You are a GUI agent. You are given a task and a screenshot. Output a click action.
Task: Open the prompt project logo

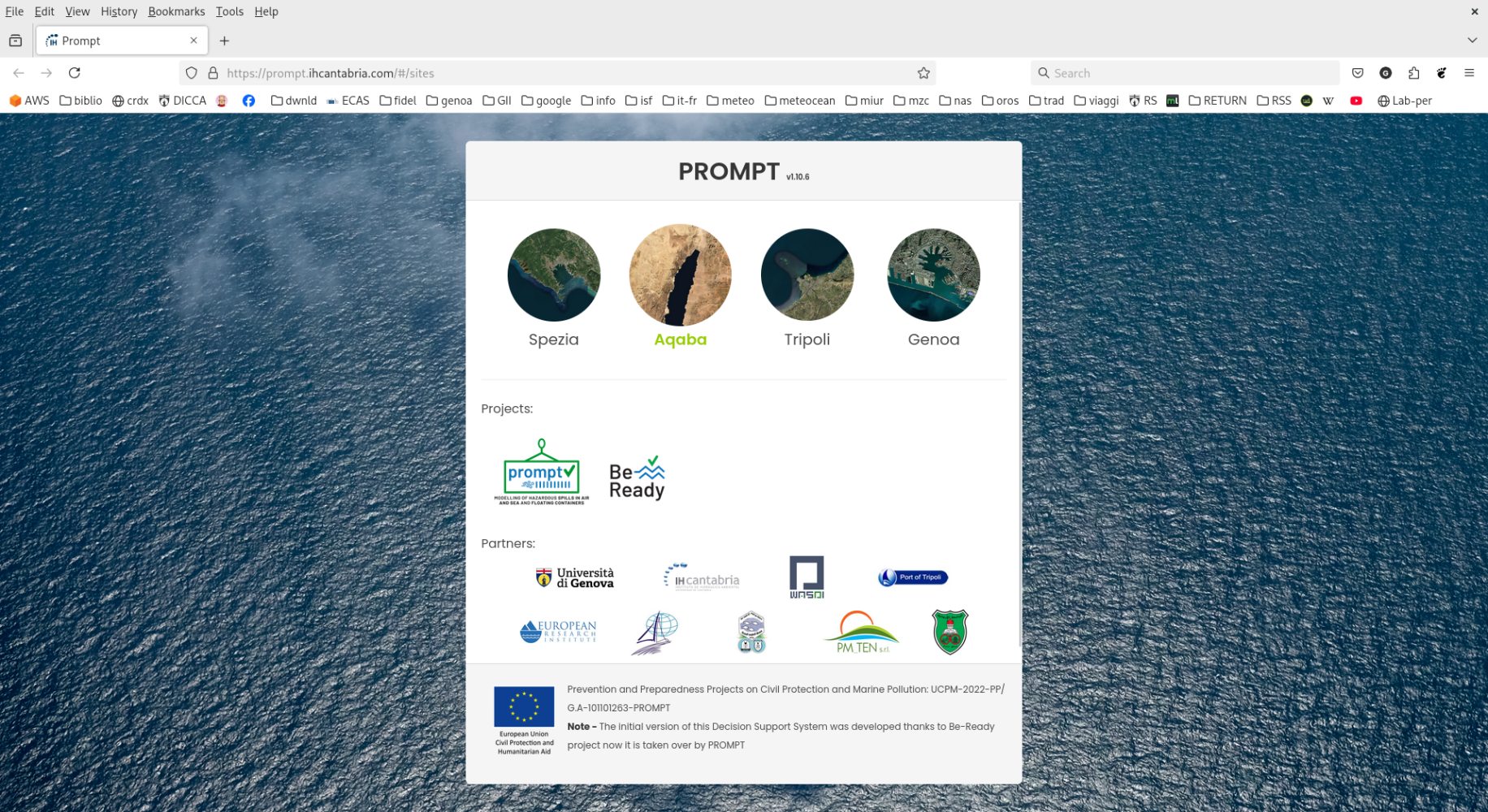point(540,471)
